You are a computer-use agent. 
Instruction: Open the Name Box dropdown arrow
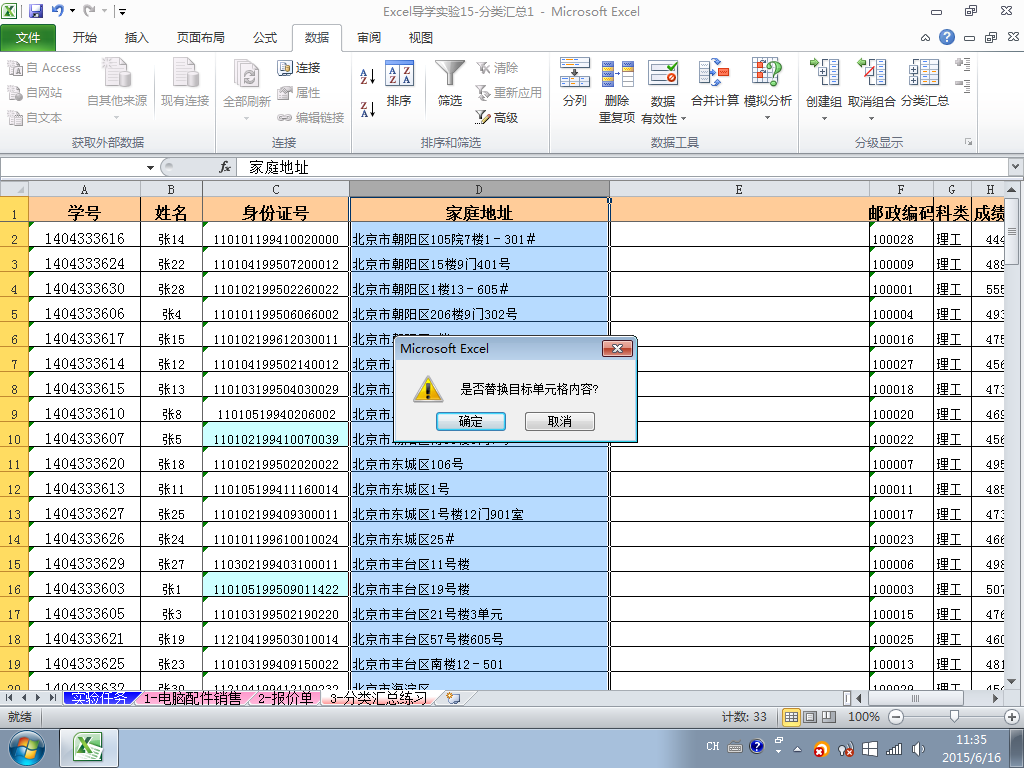pyautogui.click(x=150, y=168)
